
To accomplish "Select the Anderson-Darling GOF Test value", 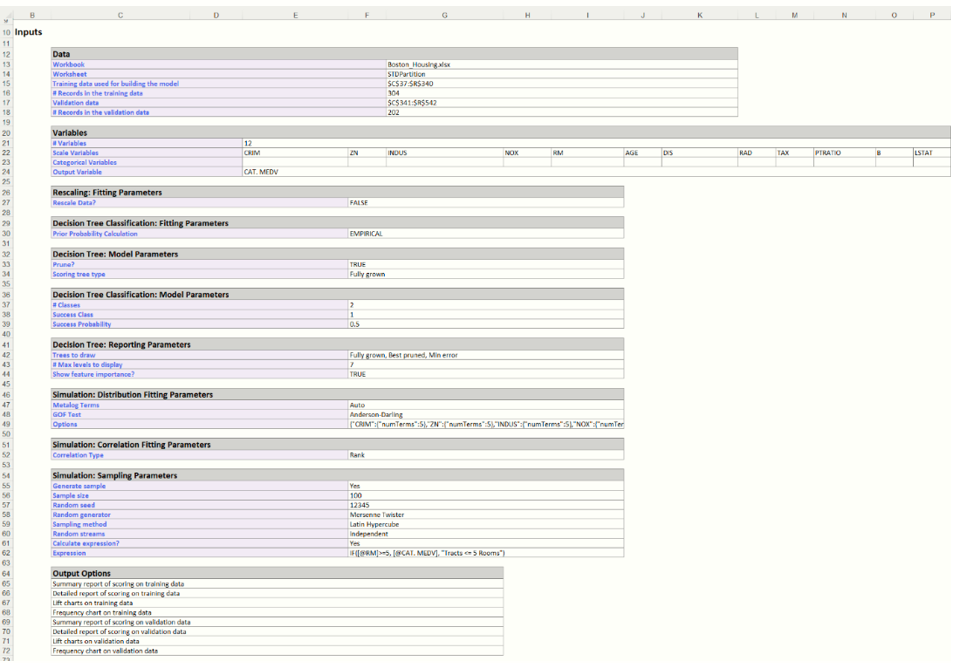I will click(x=374, y=414).
